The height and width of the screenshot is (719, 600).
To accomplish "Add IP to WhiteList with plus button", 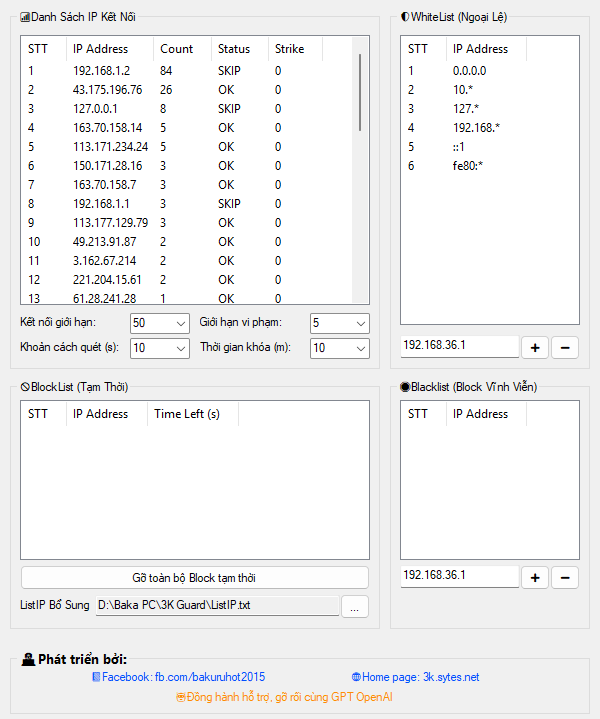I will pos(535,348).
